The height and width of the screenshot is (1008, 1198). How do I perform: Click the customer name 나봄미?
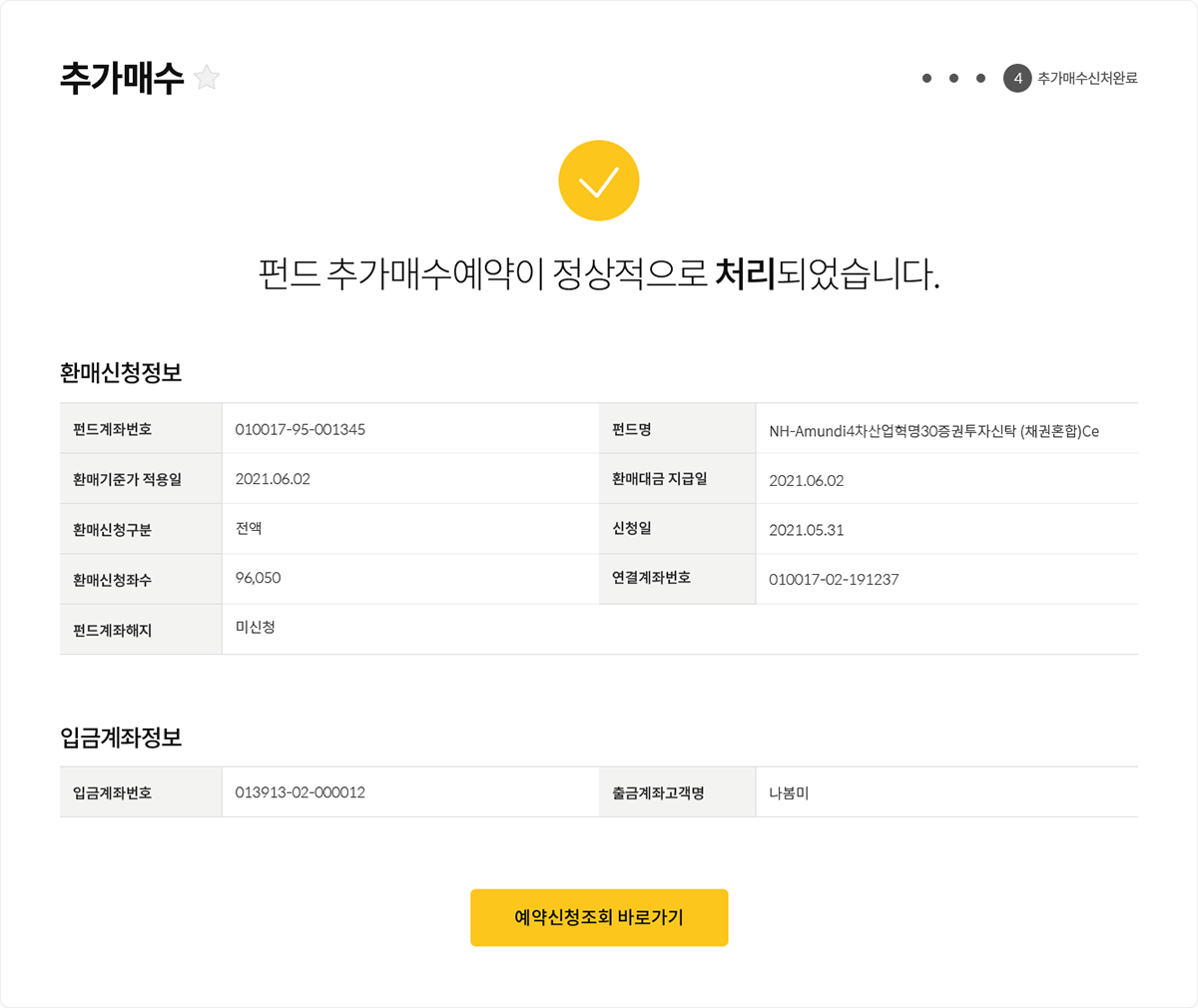point(788,793)
